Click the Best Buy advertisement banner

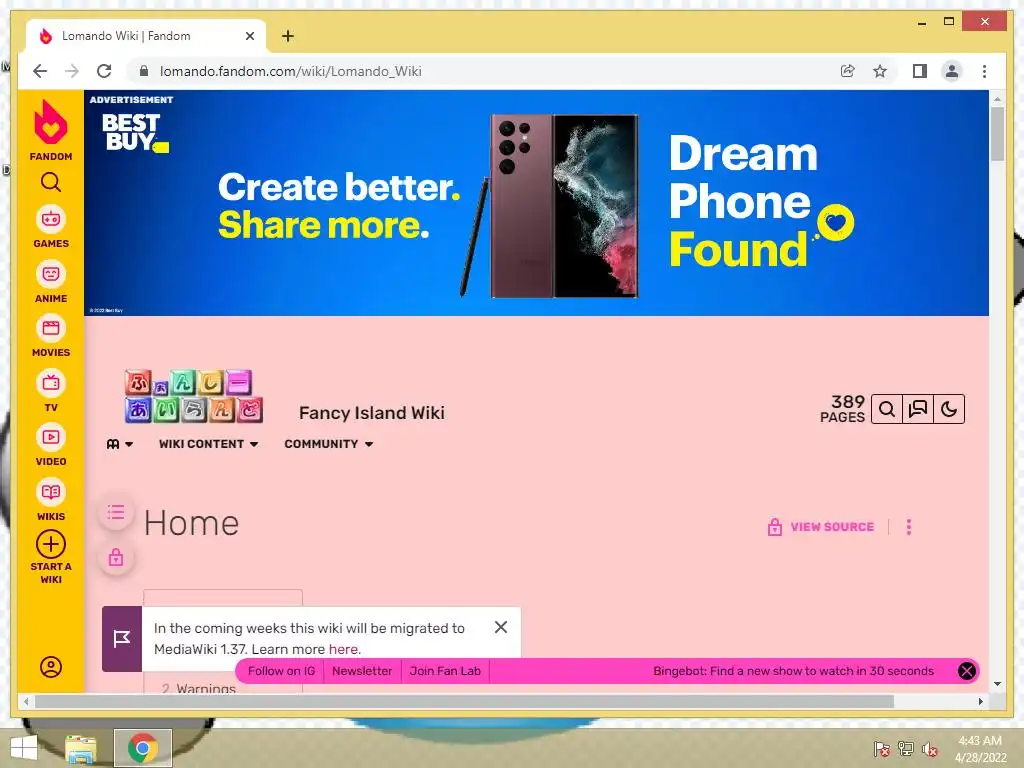coord(536,203)
